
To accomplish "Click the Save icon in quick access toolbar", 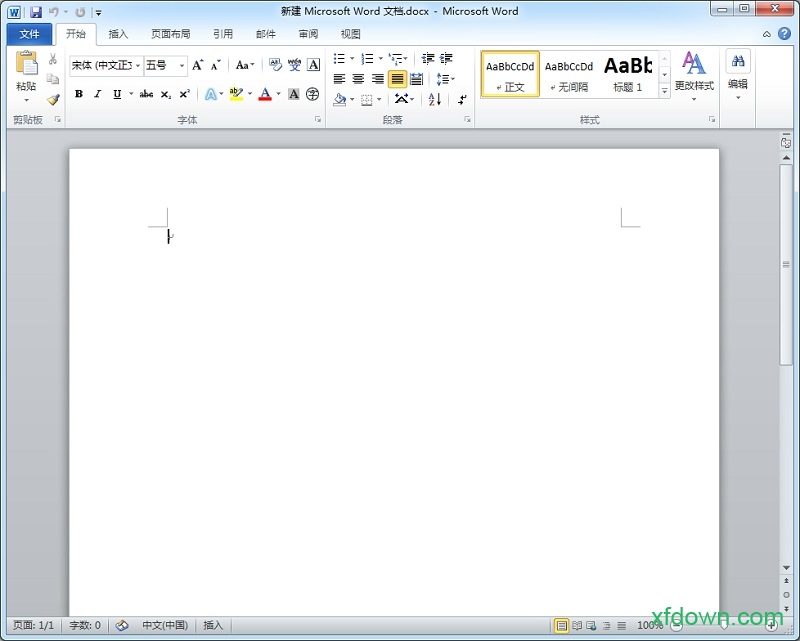I will coord(36,12).
